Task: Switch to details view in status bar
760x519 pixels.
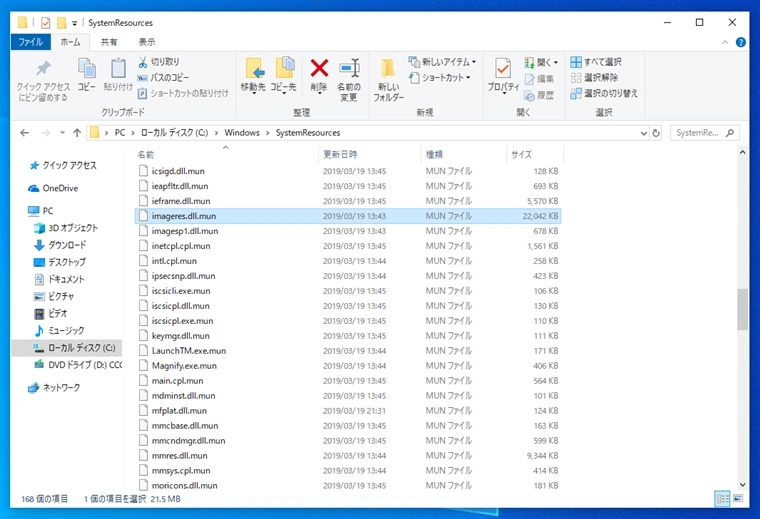Action: [x=723, y=499]
